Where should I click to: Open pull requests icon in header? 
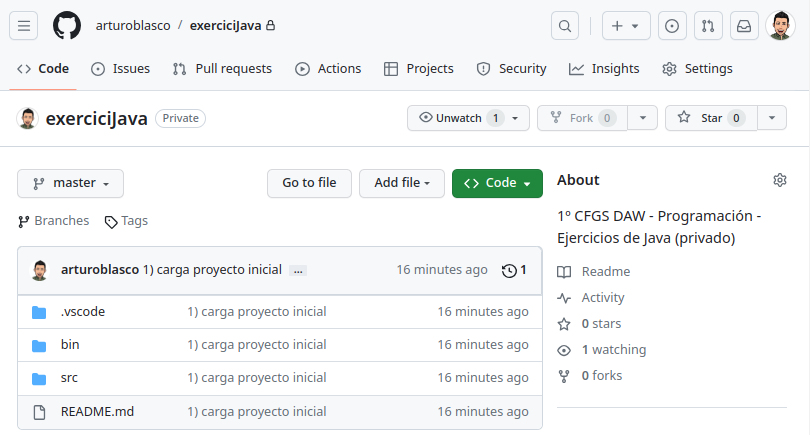(708, 26)
